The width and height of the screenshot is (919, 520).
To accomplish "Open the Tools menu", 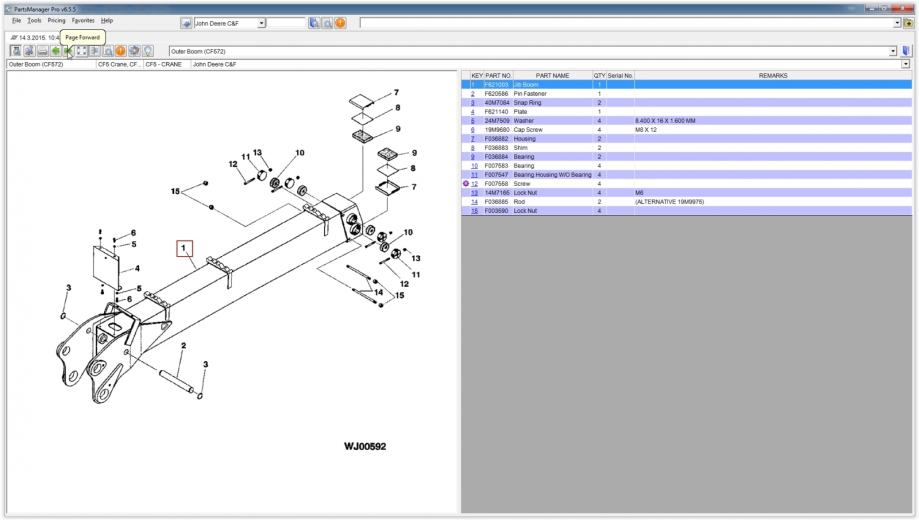I will [35, 21].
